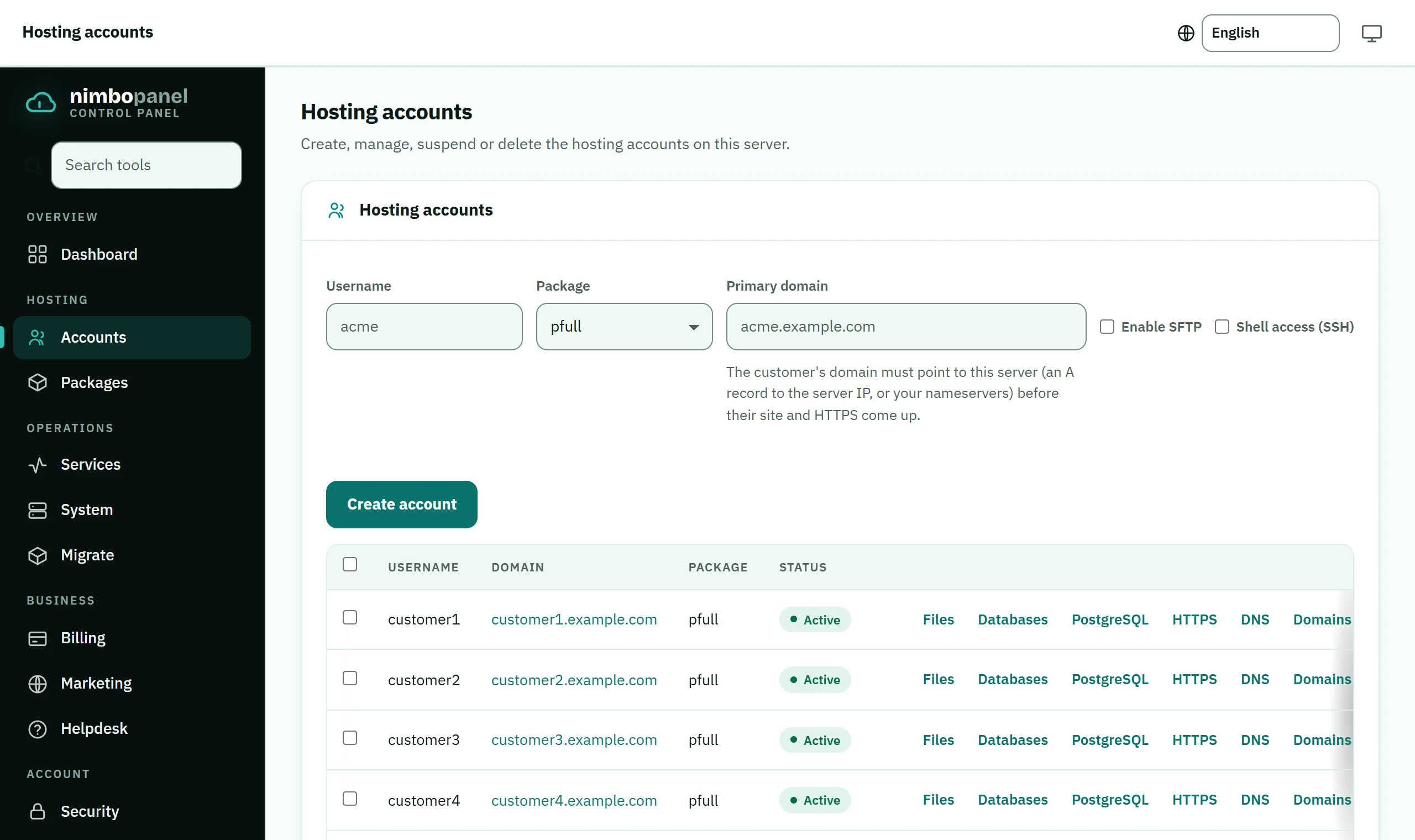
Task: Select the customer3 row checkbox
Action: [350, 738]
